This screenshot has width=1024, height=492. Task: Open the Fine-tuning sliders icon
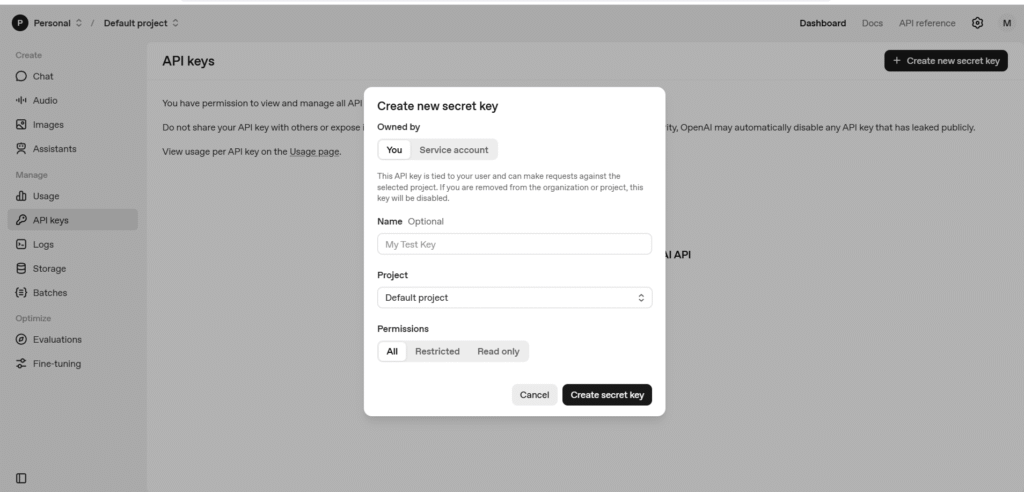pos(21,364)
